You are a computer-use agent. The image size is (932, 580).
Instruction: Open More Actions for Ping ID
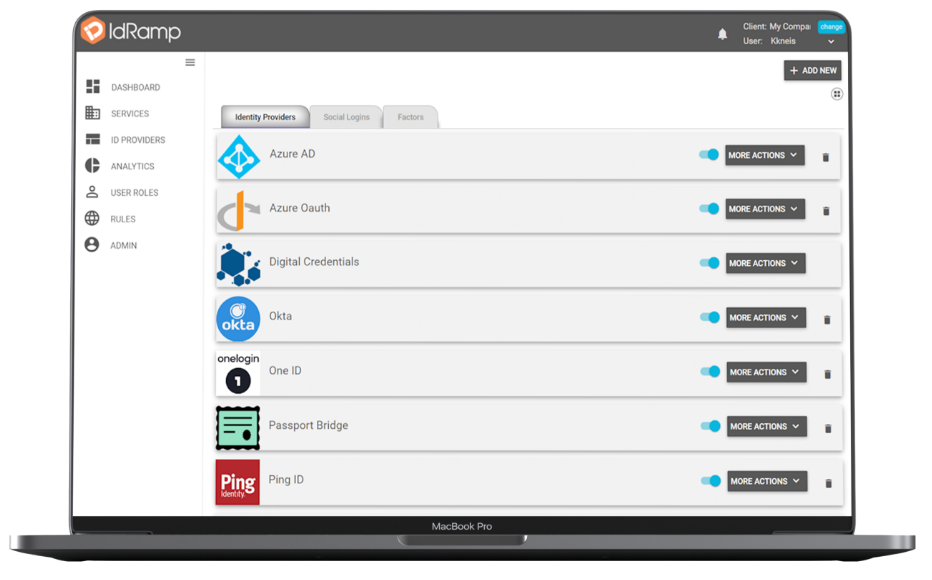click(768, 481)
